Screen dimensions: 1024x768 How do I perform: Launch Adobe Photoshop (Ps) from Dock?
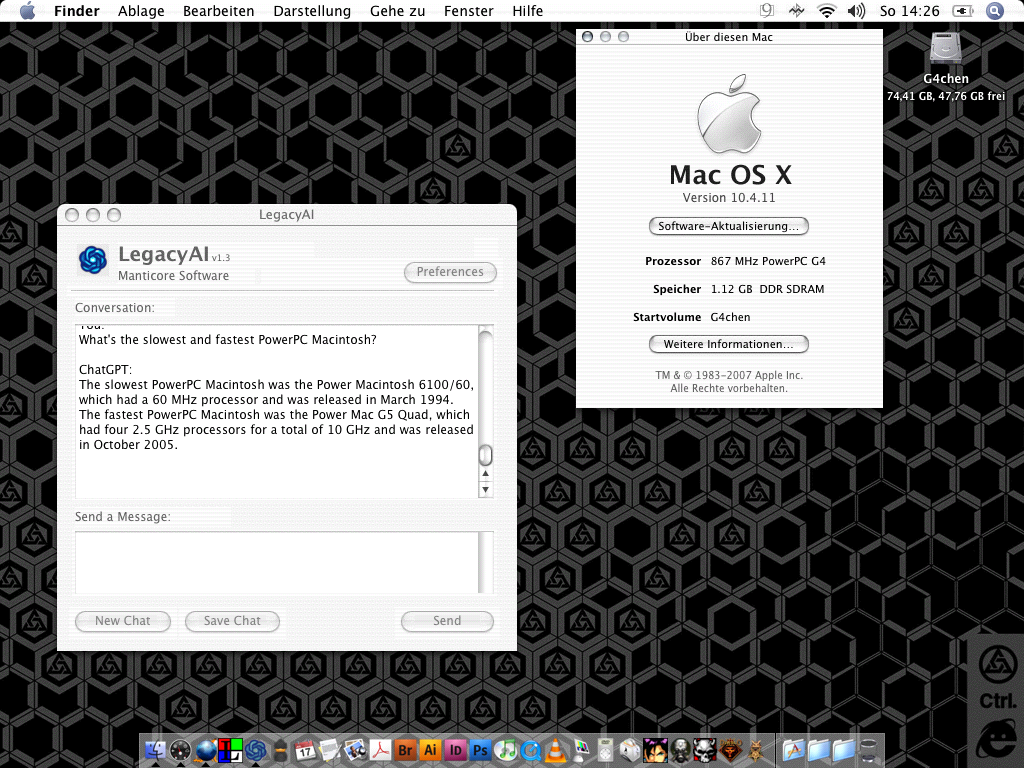[480, 750]
